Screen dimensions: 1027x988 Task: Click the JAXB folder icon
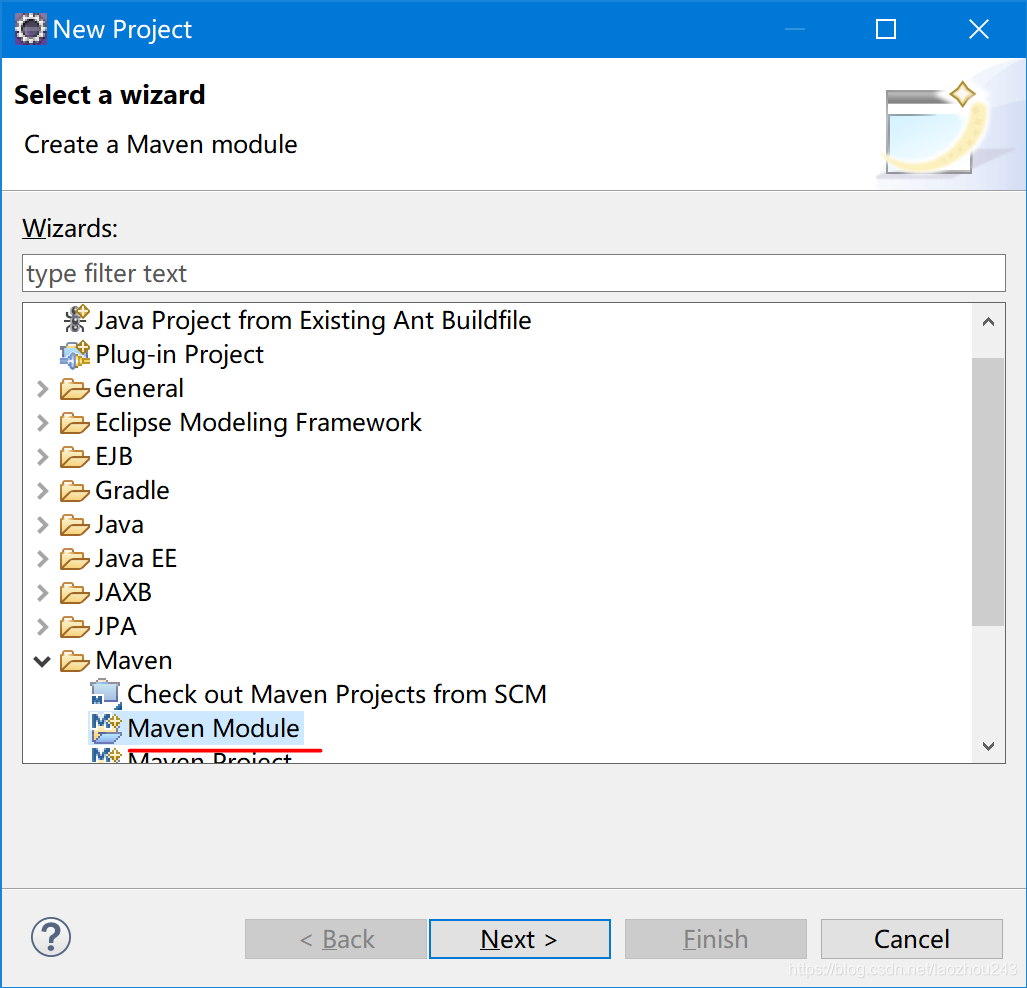point(75,594)
